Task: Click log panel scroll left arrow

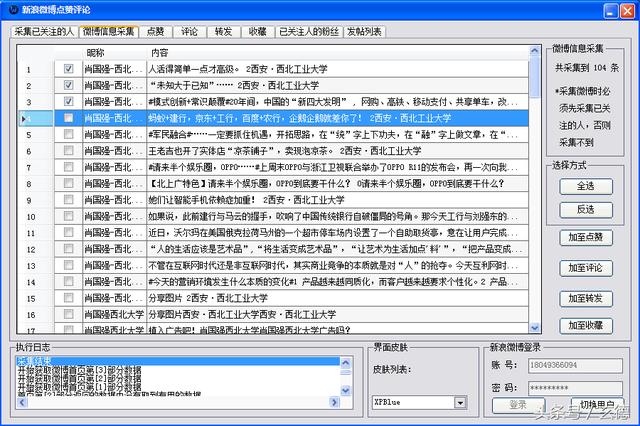Action: [x=22, y=402]
